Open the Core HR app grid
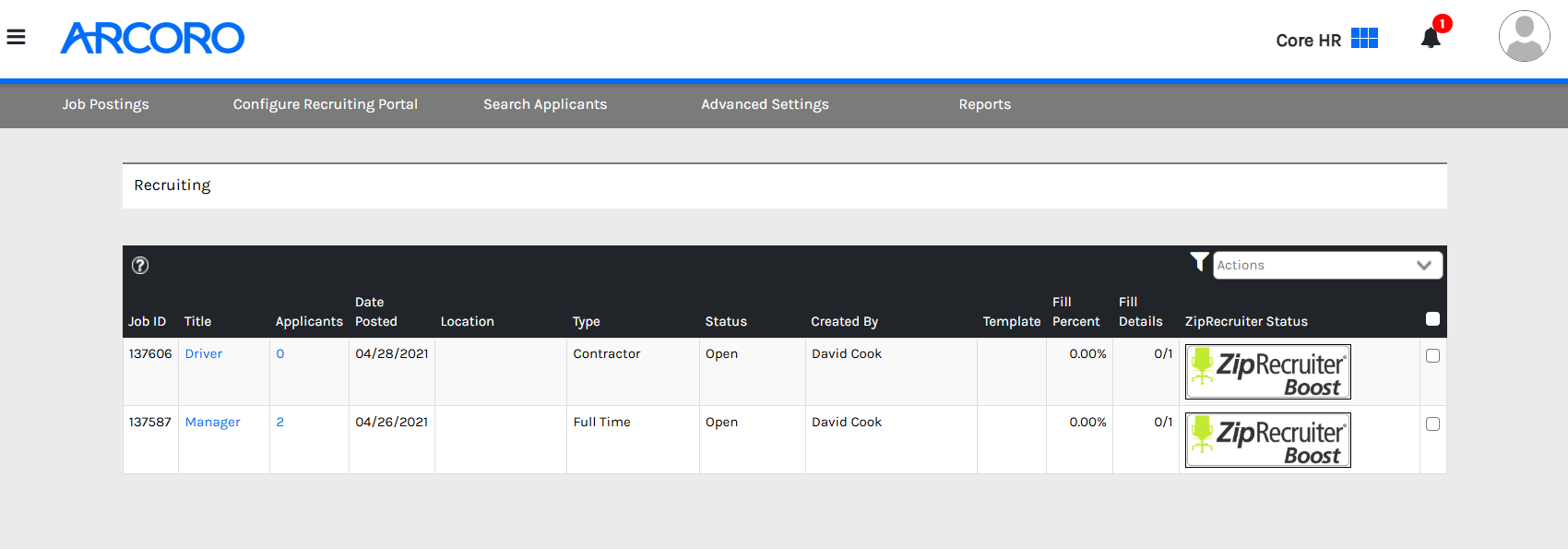The height and width of the screenshot is (549, 1568). (1364, 38)
